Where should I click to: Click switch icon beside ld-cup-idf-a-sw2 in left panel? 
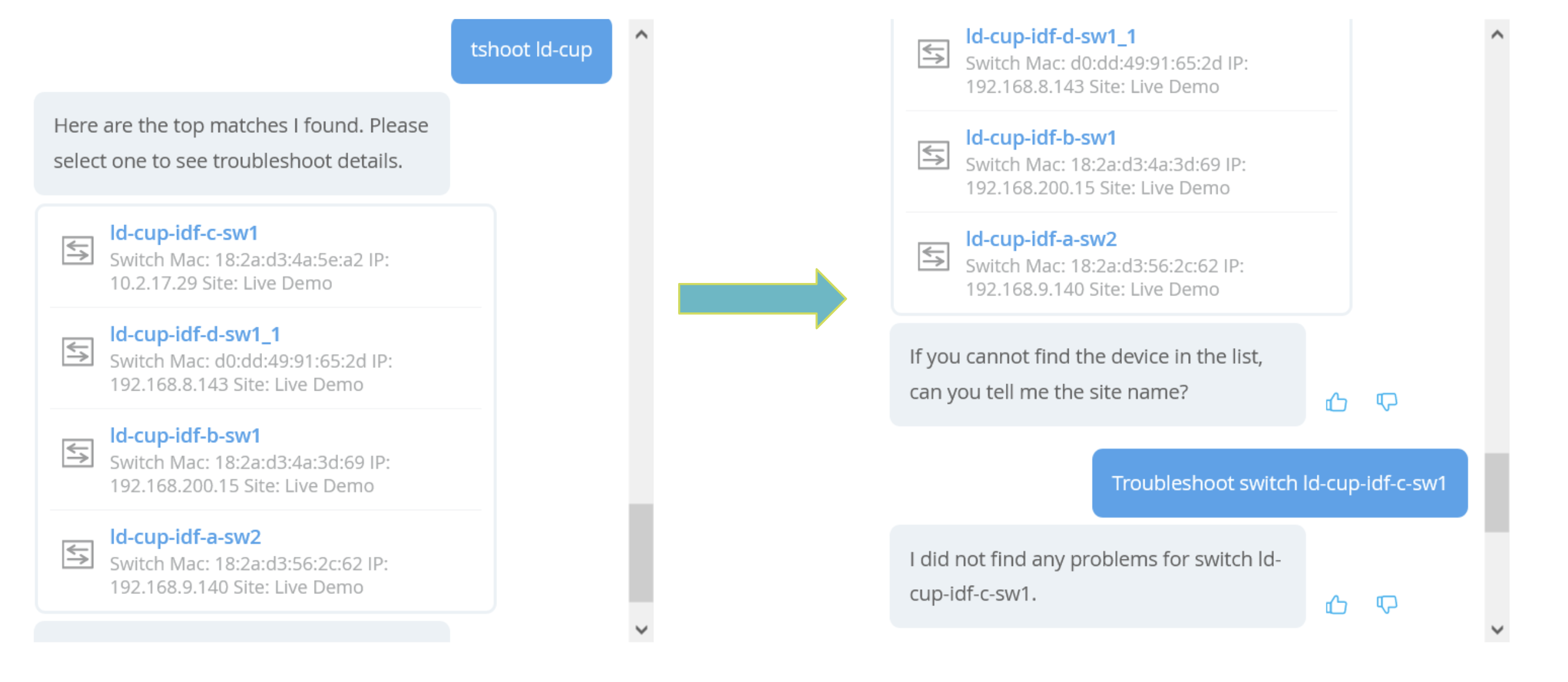pos(78,554)
